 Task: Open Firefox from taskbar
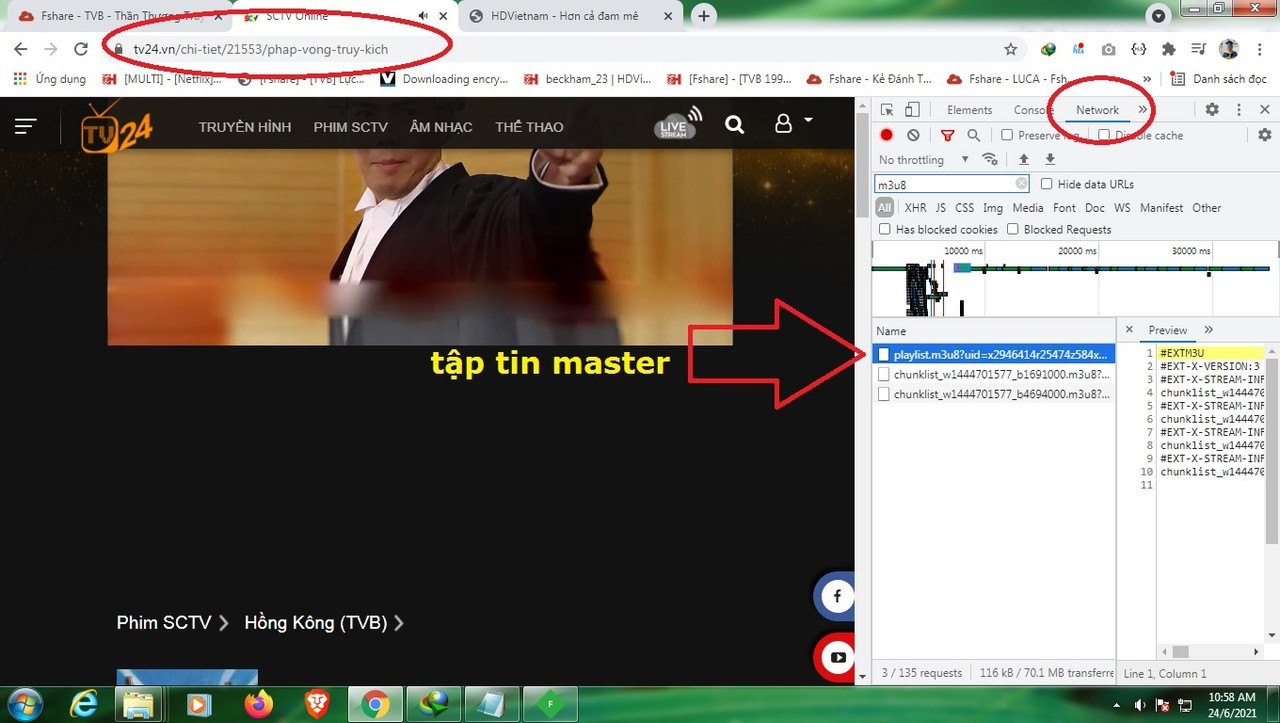258,705
